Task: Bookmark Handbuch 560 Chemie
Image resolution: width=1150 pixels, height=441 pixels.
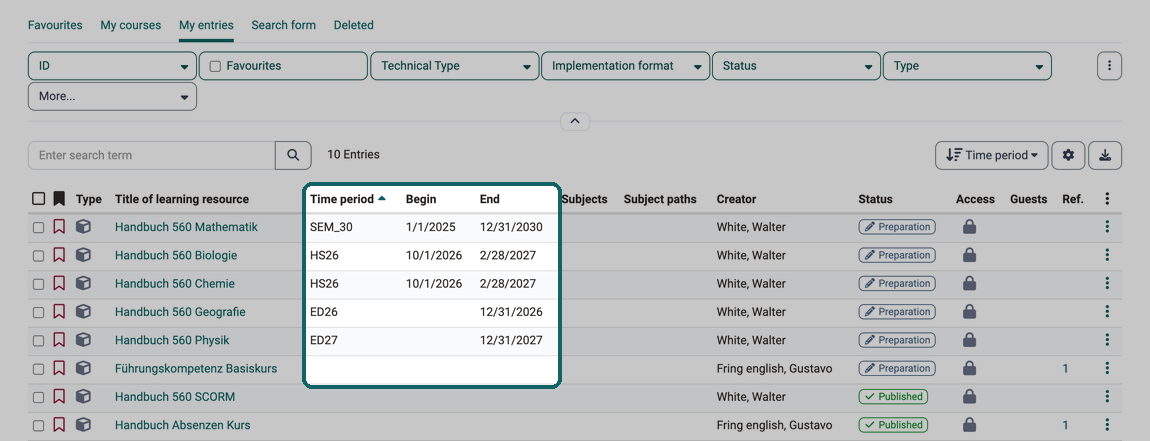Action: 59,283
